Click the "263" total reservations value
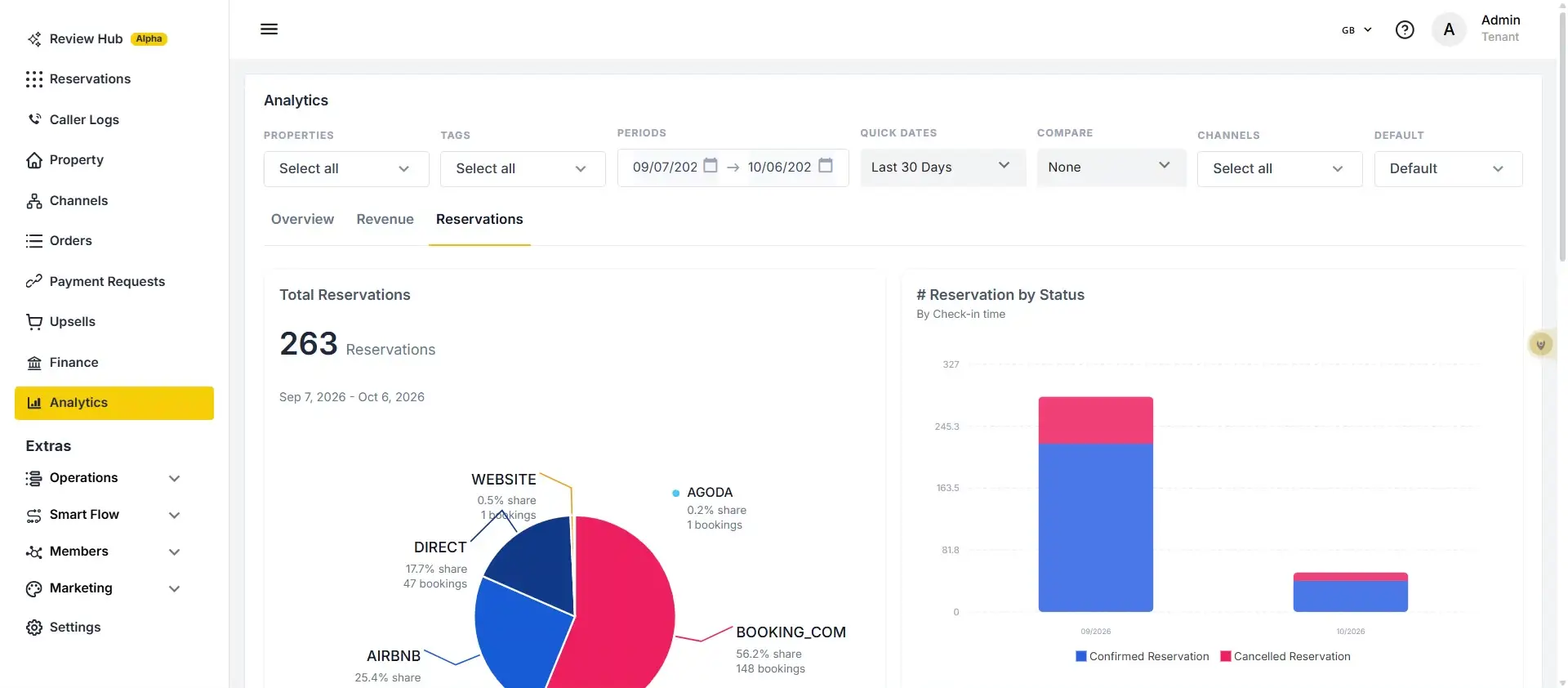The image size is (1568, 688). point(309,344)
